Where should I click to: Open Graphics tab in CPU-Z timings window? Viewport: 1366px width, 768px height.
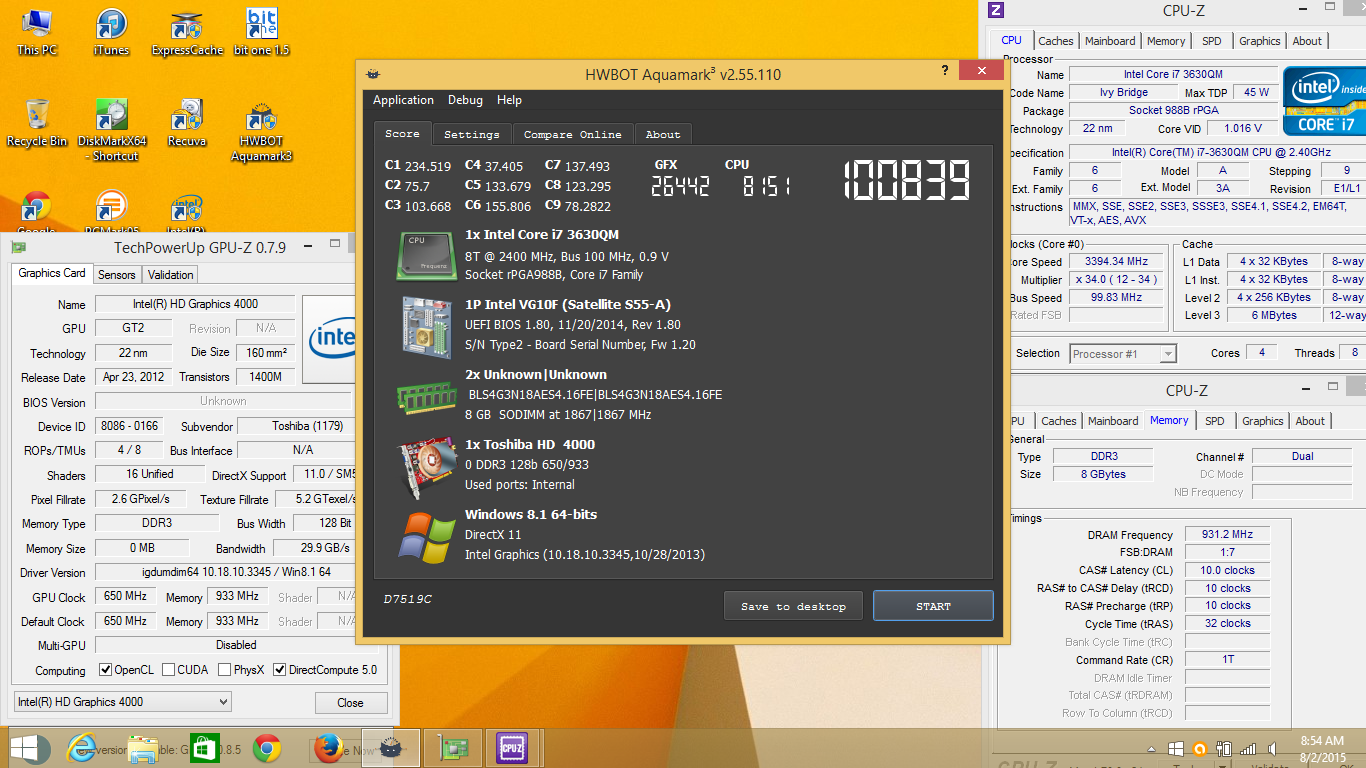tap(1263, 421)
